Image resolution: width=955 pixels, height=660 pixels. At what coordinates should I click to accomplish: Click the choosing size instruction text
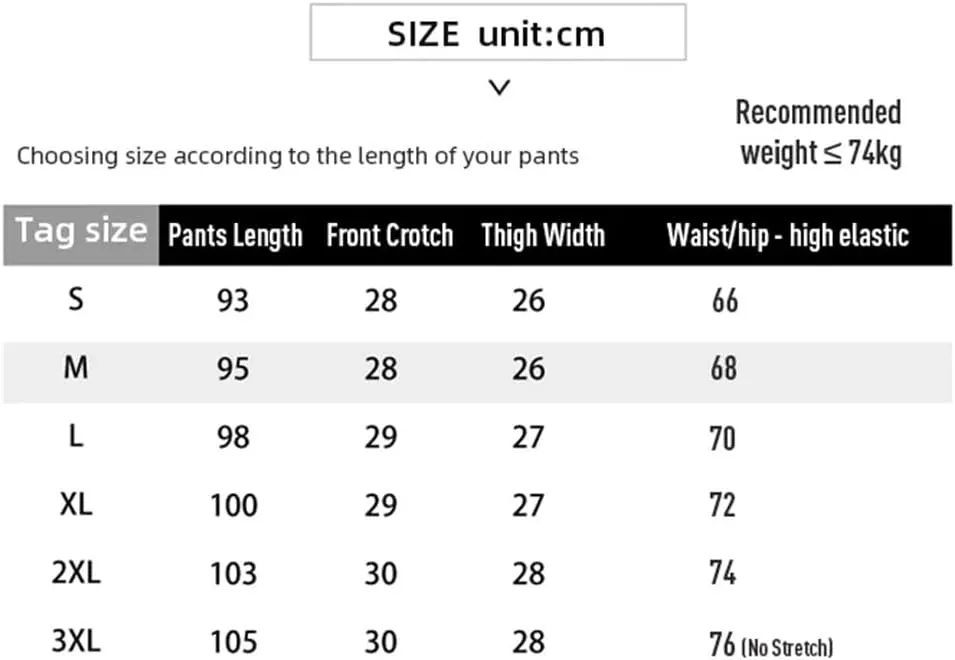pos(298,156)
